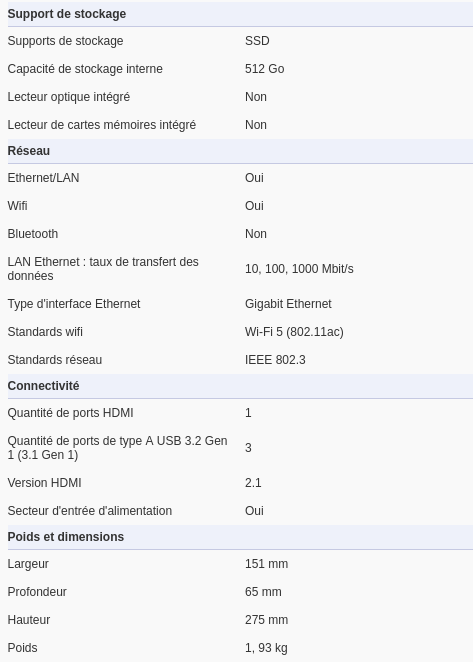The image size is (473, 662).
Task: Click the IEEE 802.3 value
Action: click(275, 360)
